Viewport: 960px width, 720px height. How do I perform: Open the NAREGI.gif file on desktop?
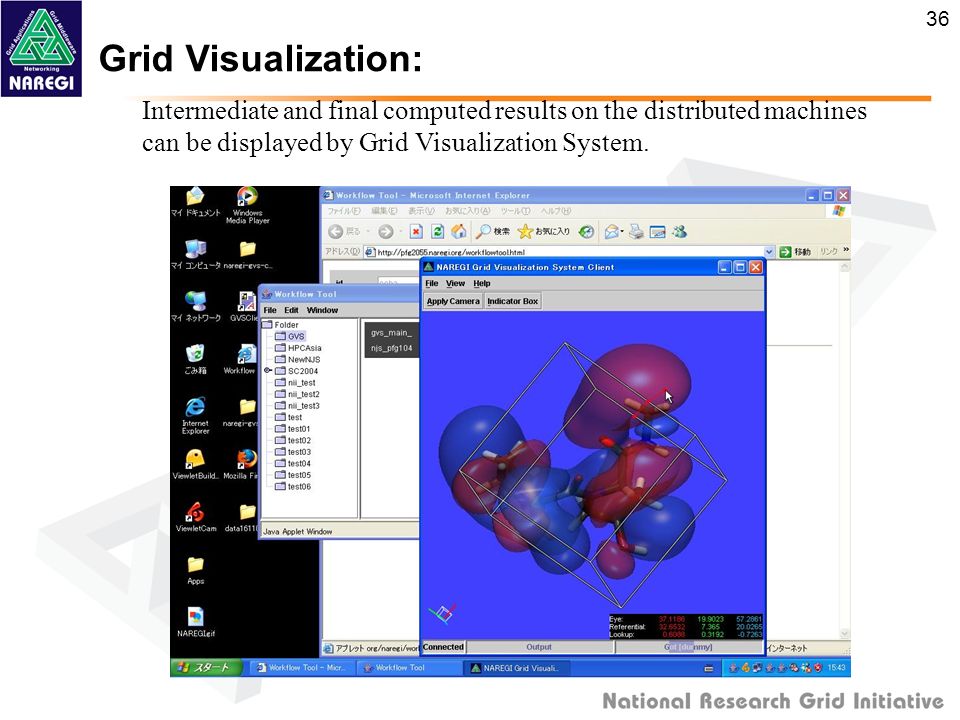coord(195,623)
